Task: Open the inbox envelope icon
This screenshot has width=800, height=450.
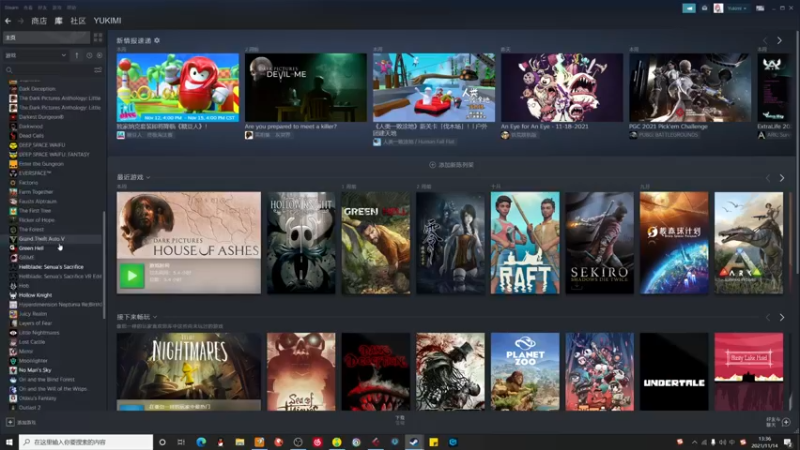Action: click(x=705, y=8)
